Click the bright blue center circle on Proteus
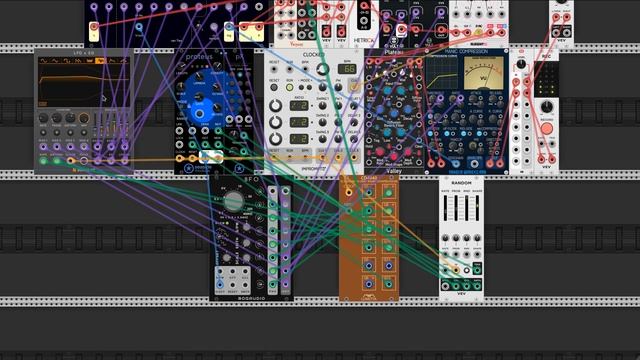640x360 pixels. pos(199,113)
